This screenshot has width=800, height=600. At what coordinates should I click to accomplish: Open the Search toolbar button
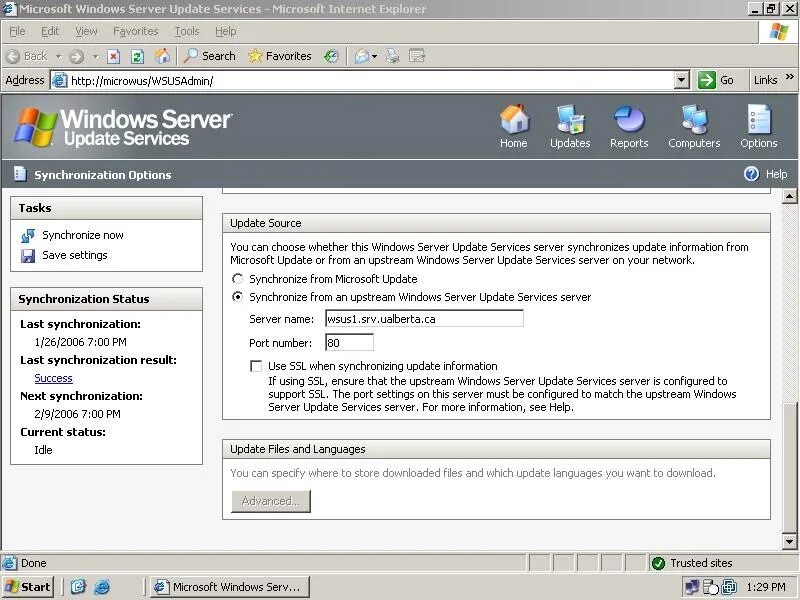(210, 56)
